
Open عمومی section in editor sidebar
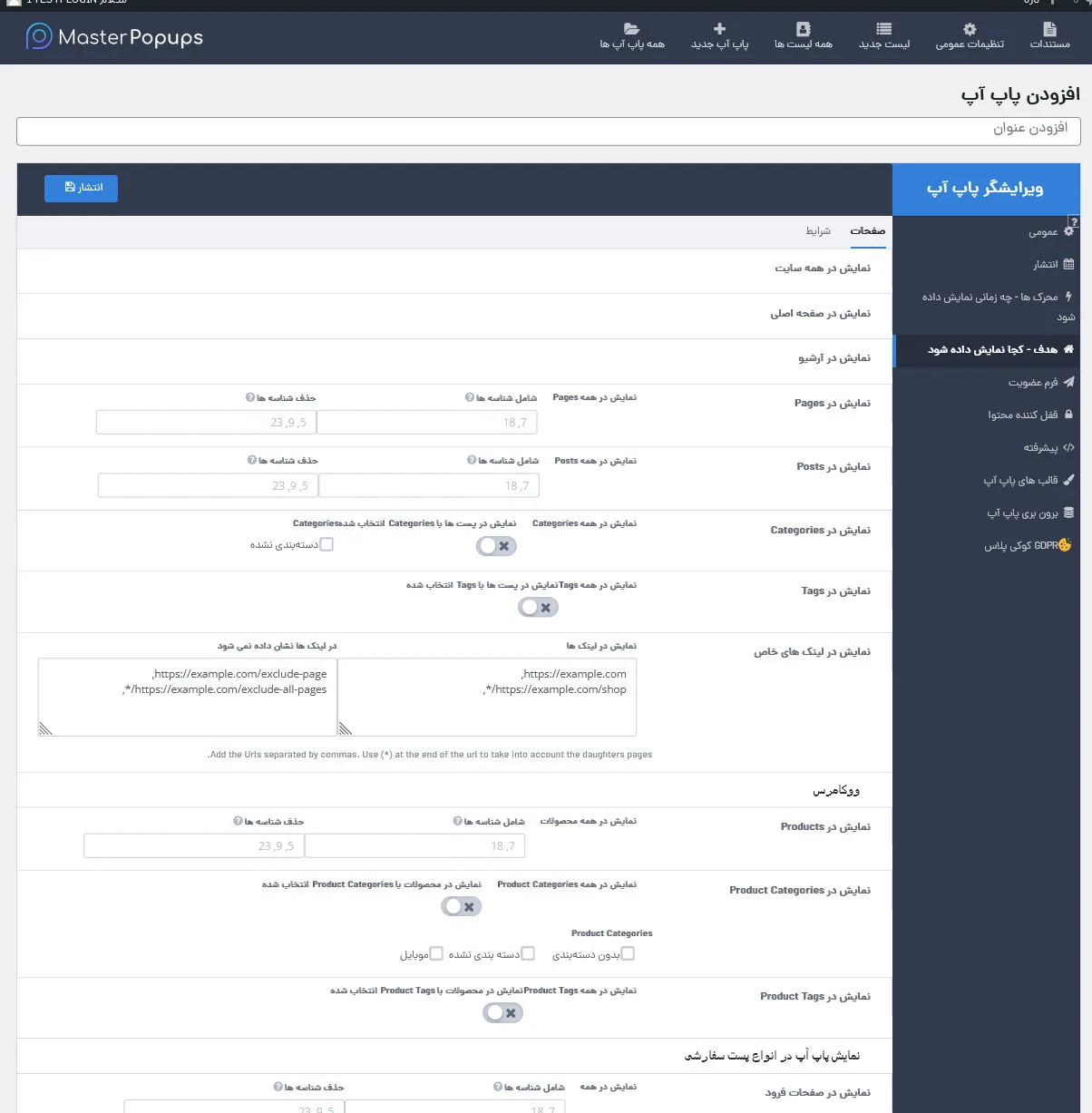(x=987, y=232)
